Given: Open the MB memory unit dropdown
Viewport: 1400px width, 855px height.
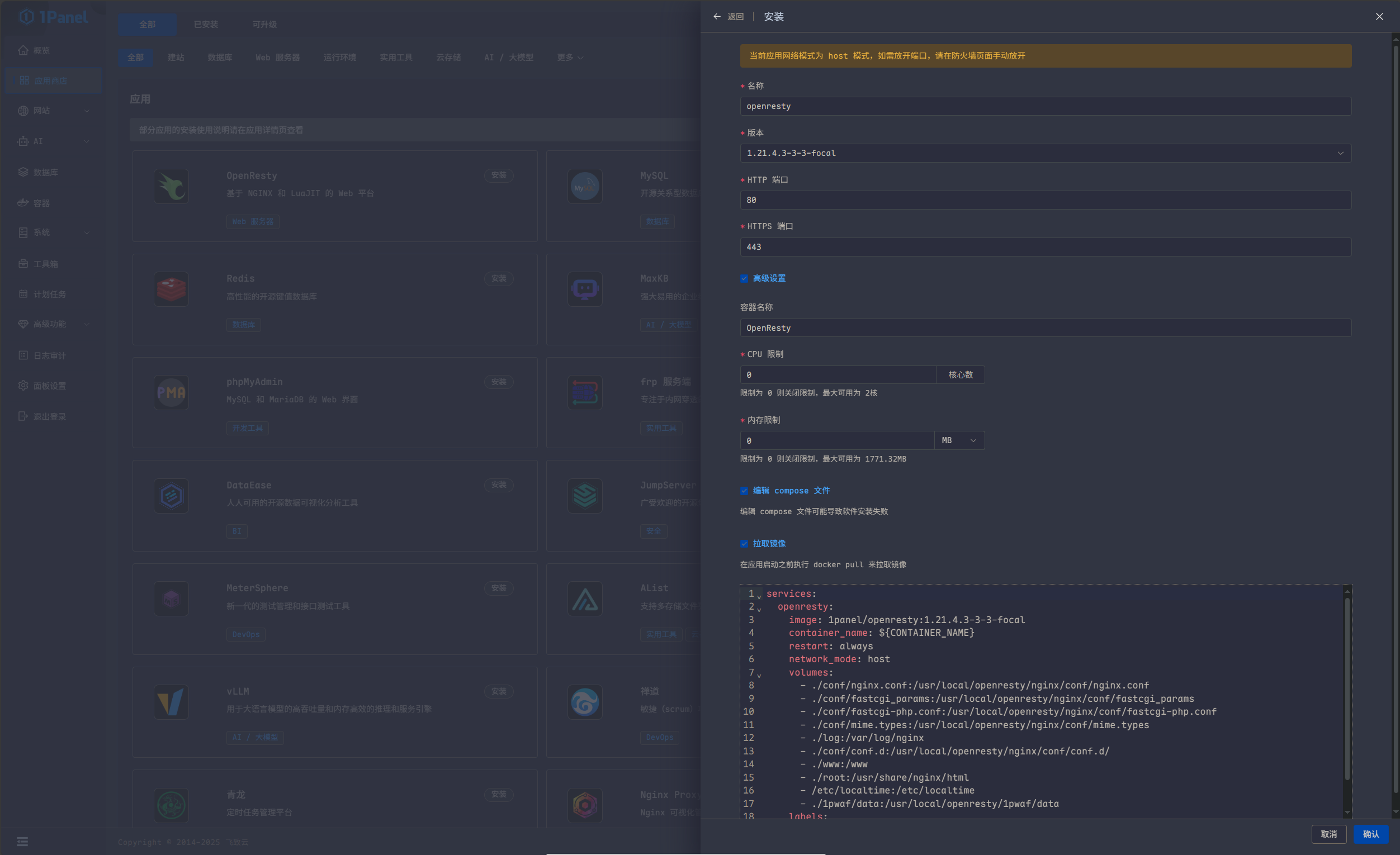Looking at the screenshot, I should (x=959, y=440).
